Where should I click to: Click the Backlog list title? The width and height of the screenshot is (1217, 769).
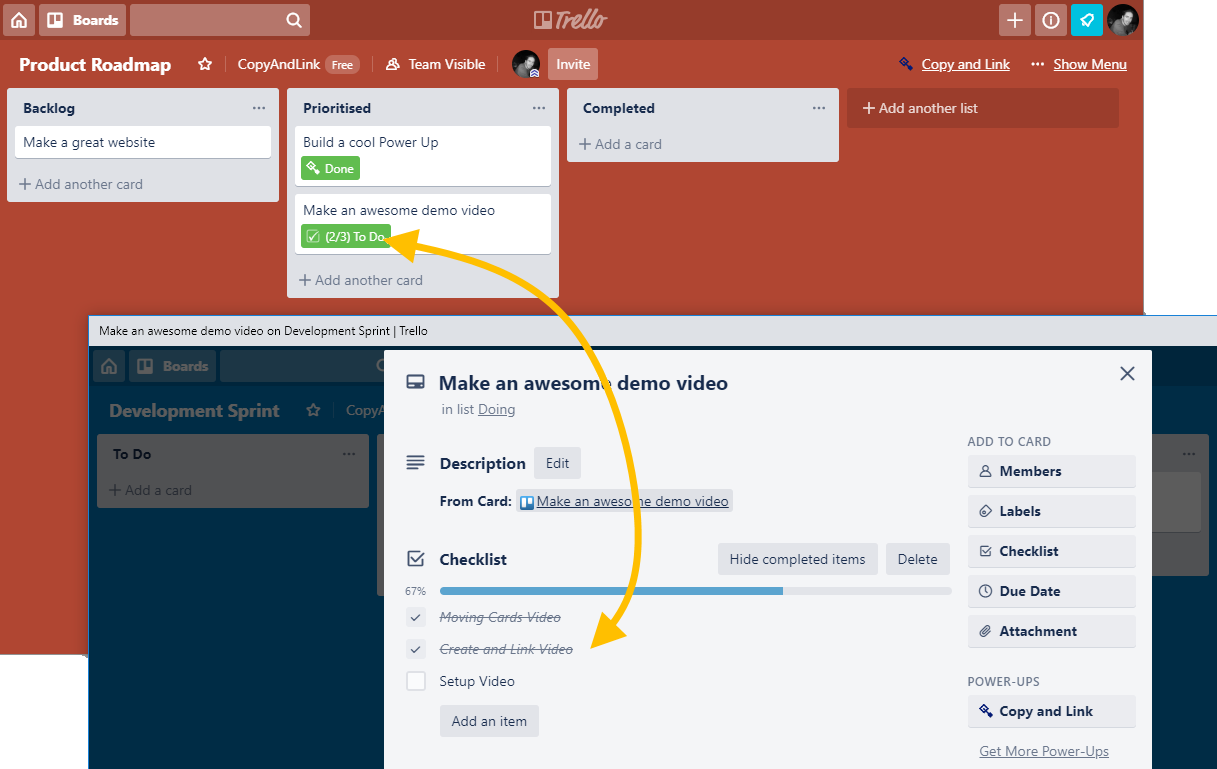click(x=49, y=108)
